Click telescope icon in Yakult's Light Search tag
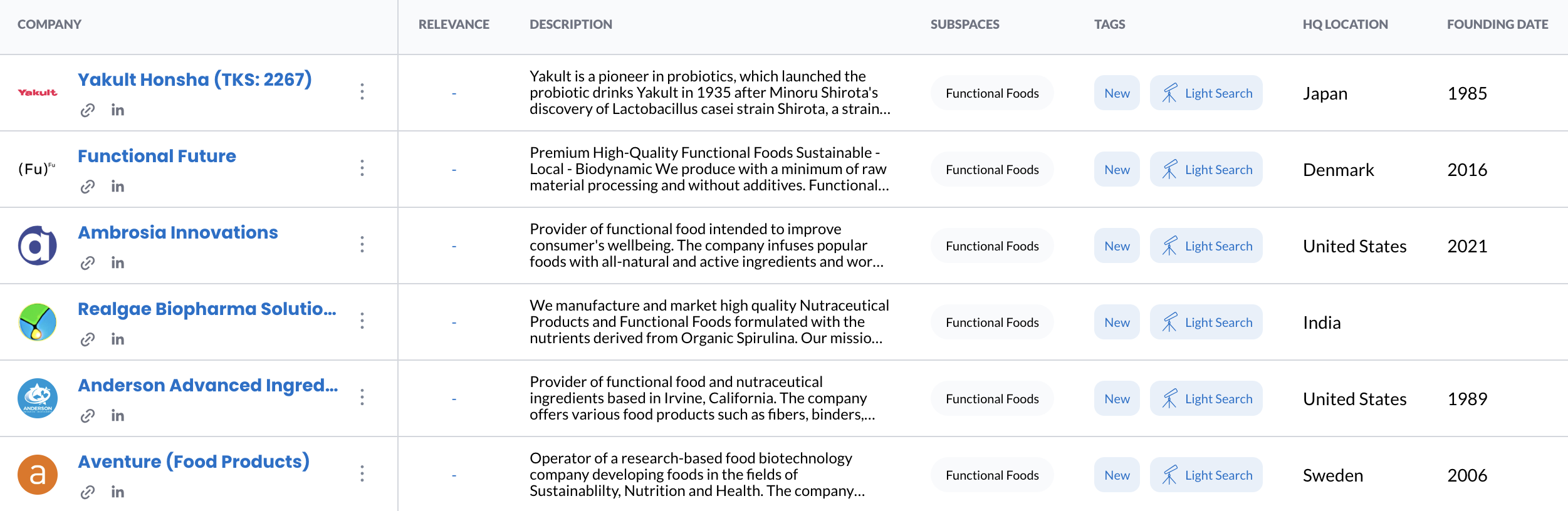Screen dimensions: 1568x511 (x=1169, y=93)
